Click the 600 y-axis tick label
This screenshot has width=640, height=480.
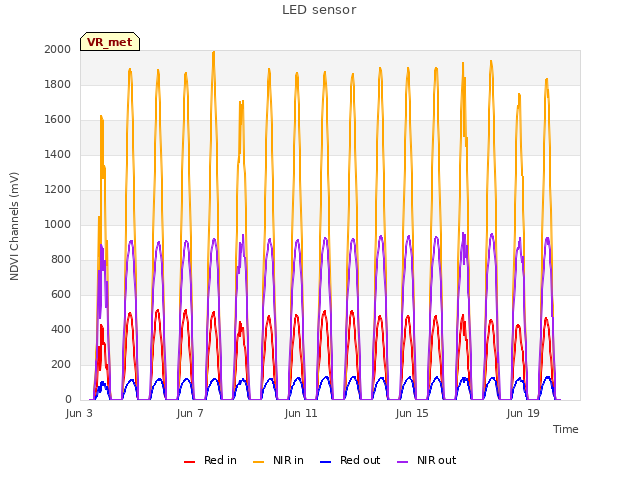pyautogui.click(x=61, y=294)
